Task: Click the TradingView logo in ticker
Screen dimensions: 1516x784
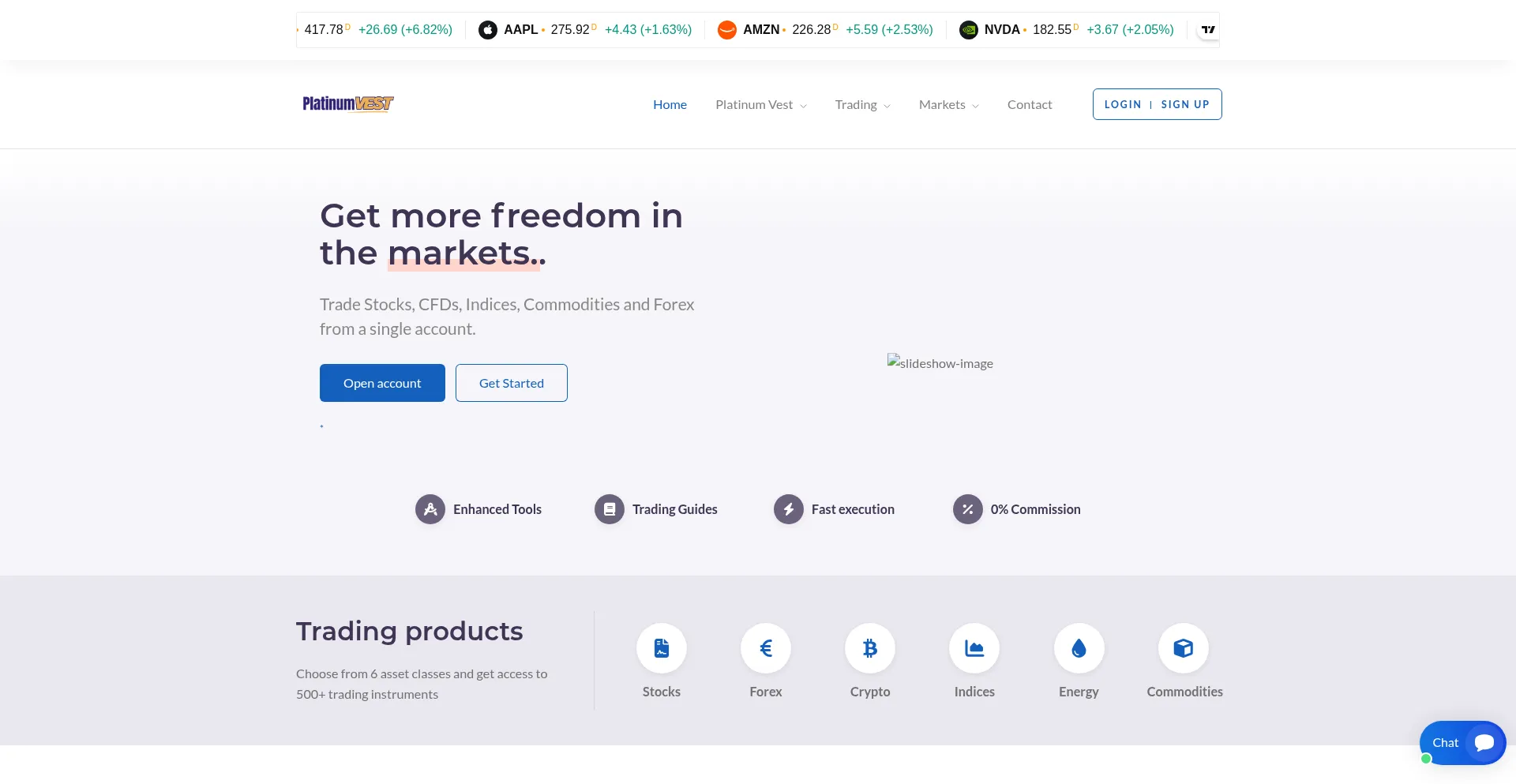Action: (1208, 30)
